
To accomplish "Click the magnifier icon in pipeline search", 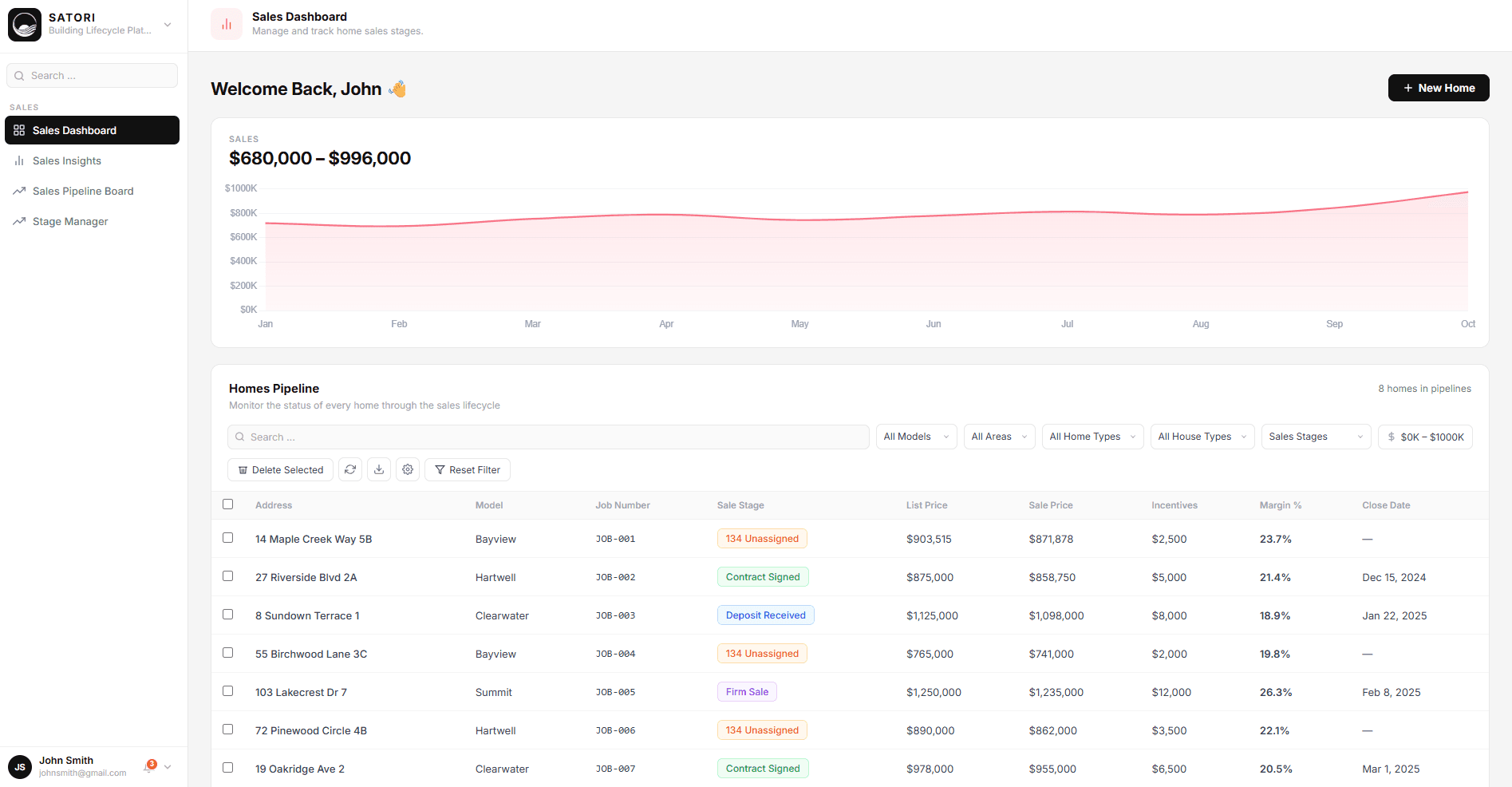I will click(239, 437).
